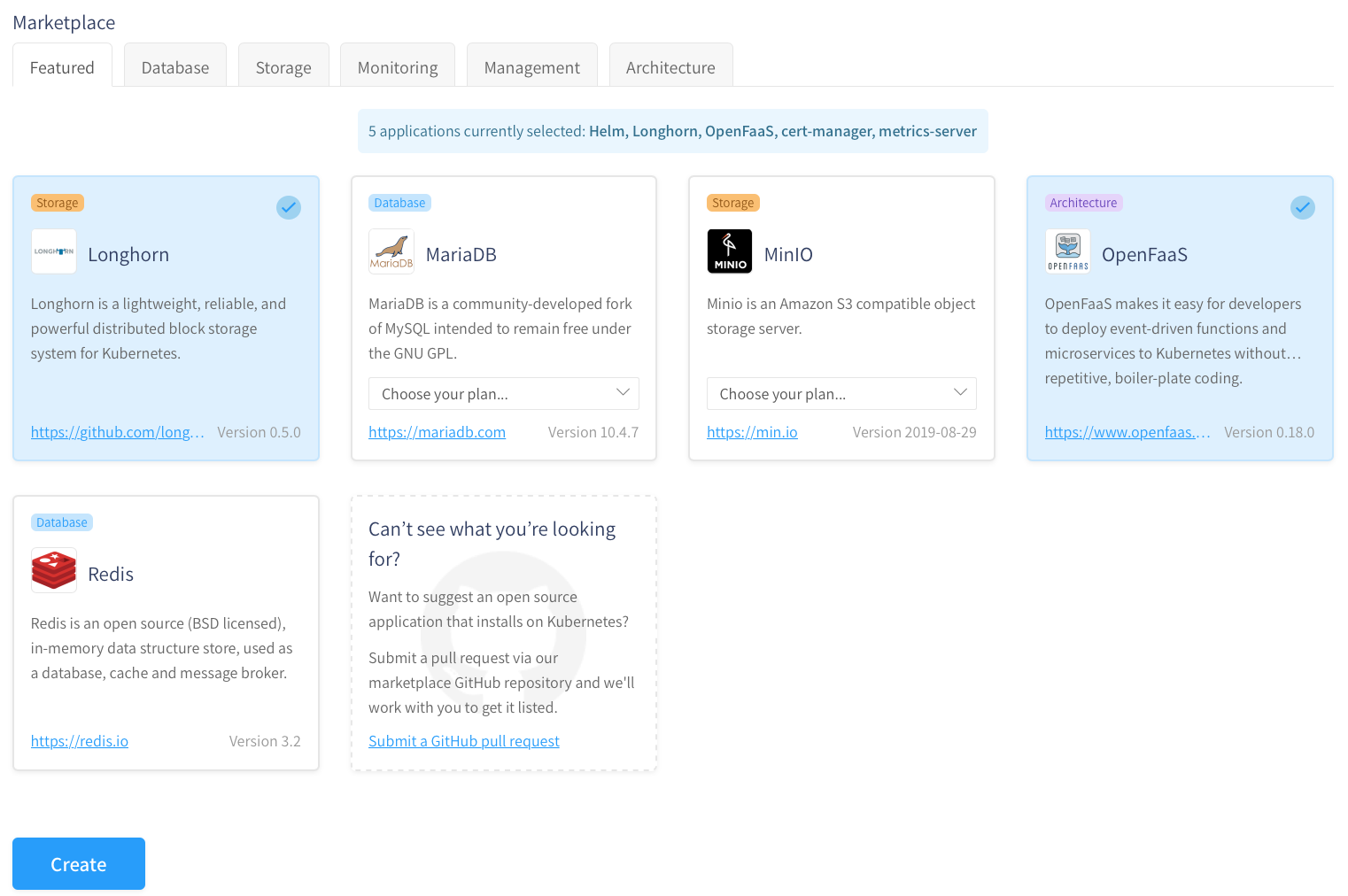1348x896 pixels.
Task: Expand the MinIO plan selector
Action: 841,394
